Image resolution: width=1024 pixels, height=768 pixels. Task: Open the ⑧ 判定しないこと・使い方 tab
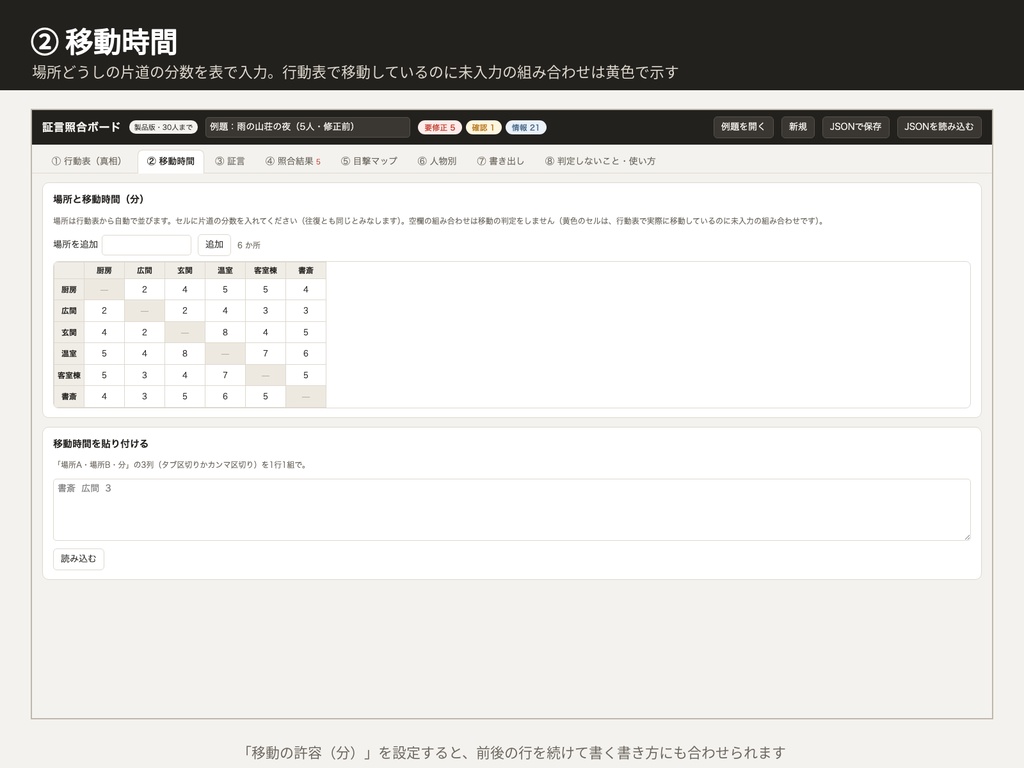(x=600, y=161)
